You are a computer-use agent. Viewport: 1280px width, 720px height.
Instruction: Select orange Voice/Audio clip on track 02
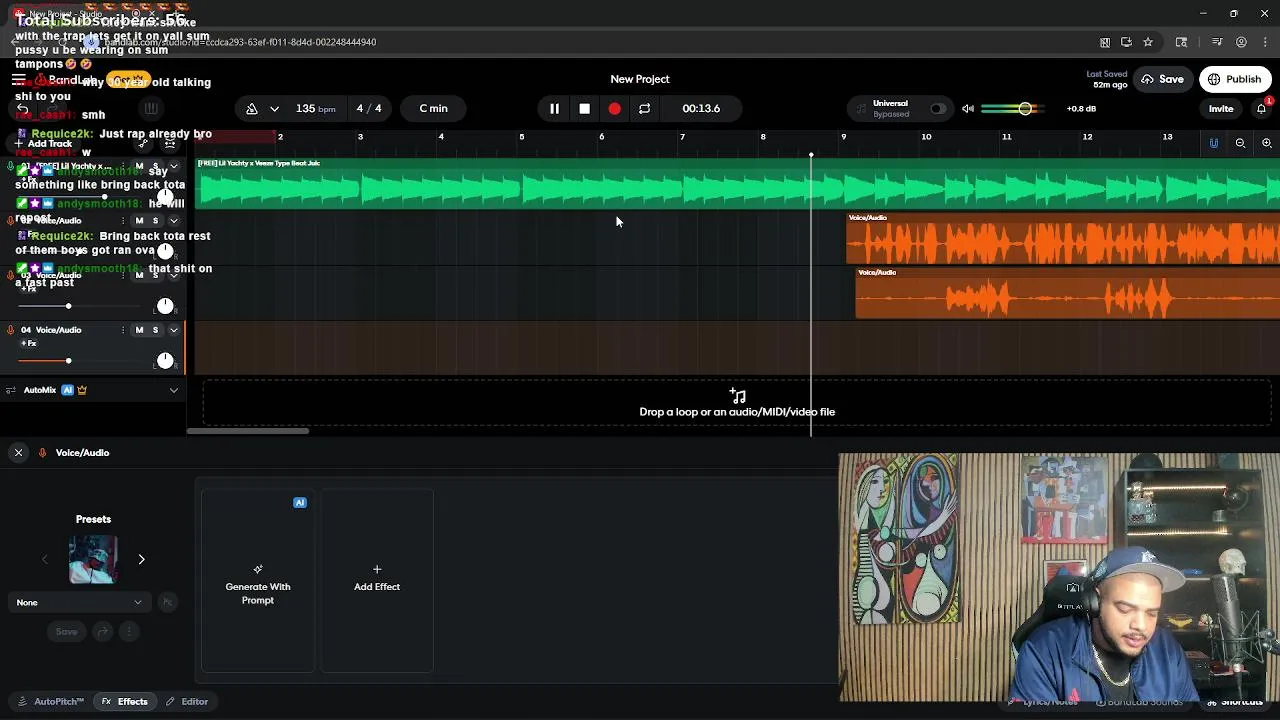(x=1063, y=240)
